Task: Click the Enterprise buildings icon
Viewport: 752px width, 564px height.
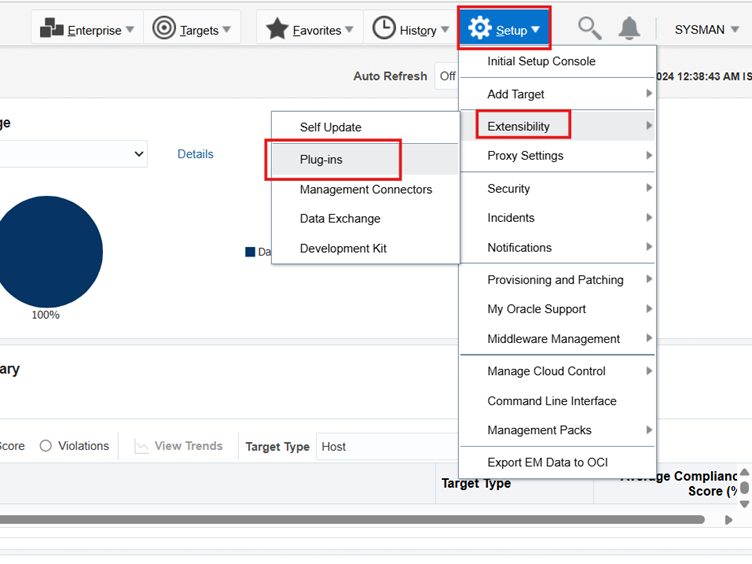Action: point(52,29)
